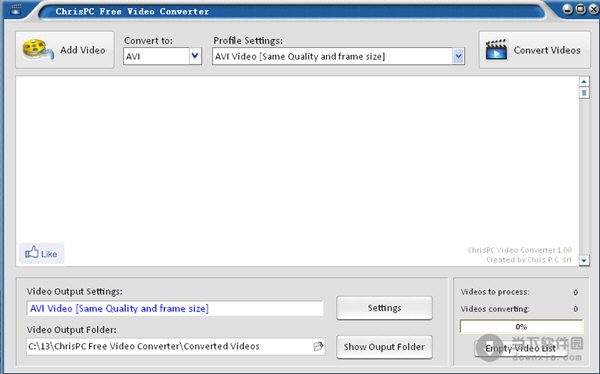The width and height of the screenshot is (600, 374).
Task: Click 'Created by Chris P.C. srl' text
Action: click(x=529, y=260)
